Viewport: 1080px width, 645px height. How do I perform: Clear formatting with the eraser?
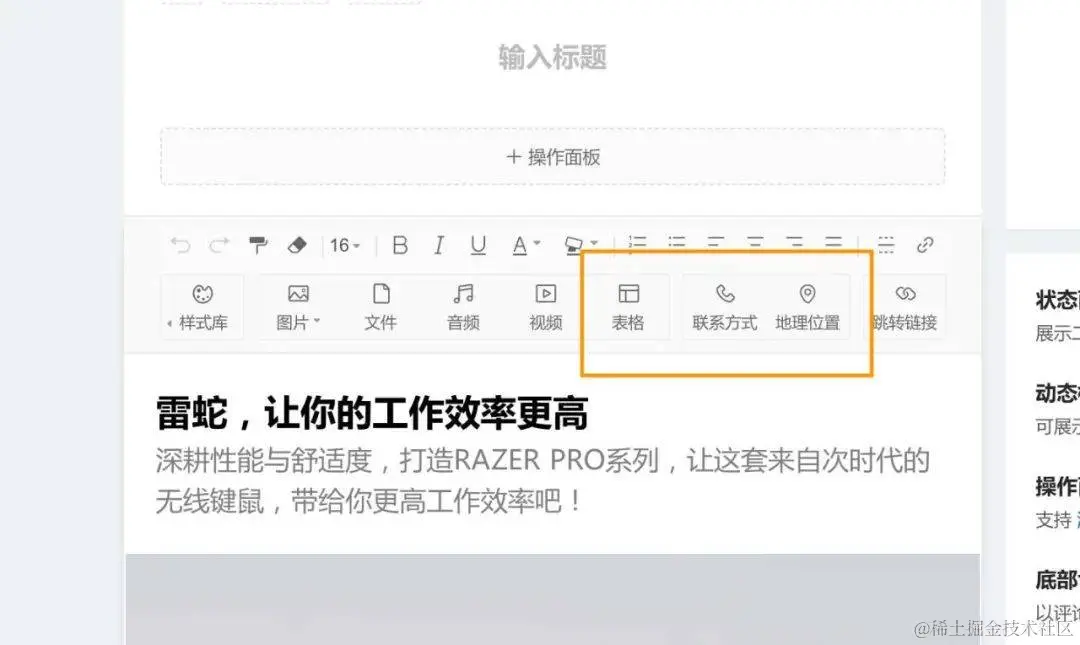click(297, 245)
